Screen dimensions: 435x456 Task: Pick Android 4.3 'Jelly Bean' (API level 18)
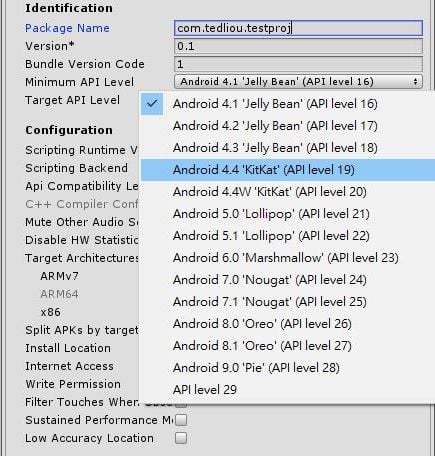tap(288, 148)
